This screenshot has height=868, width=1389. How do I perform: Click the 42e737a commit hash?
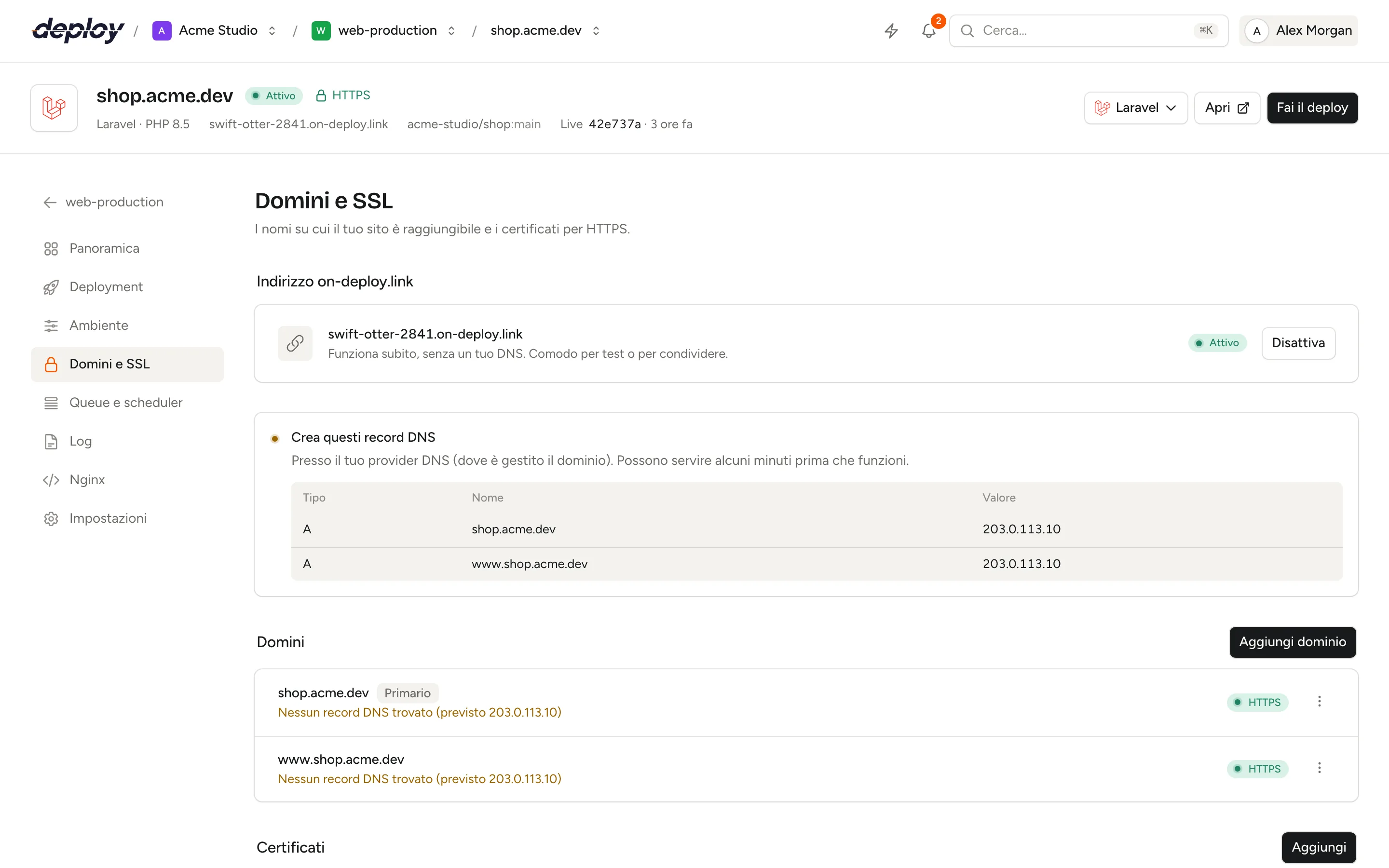(615, 124)
